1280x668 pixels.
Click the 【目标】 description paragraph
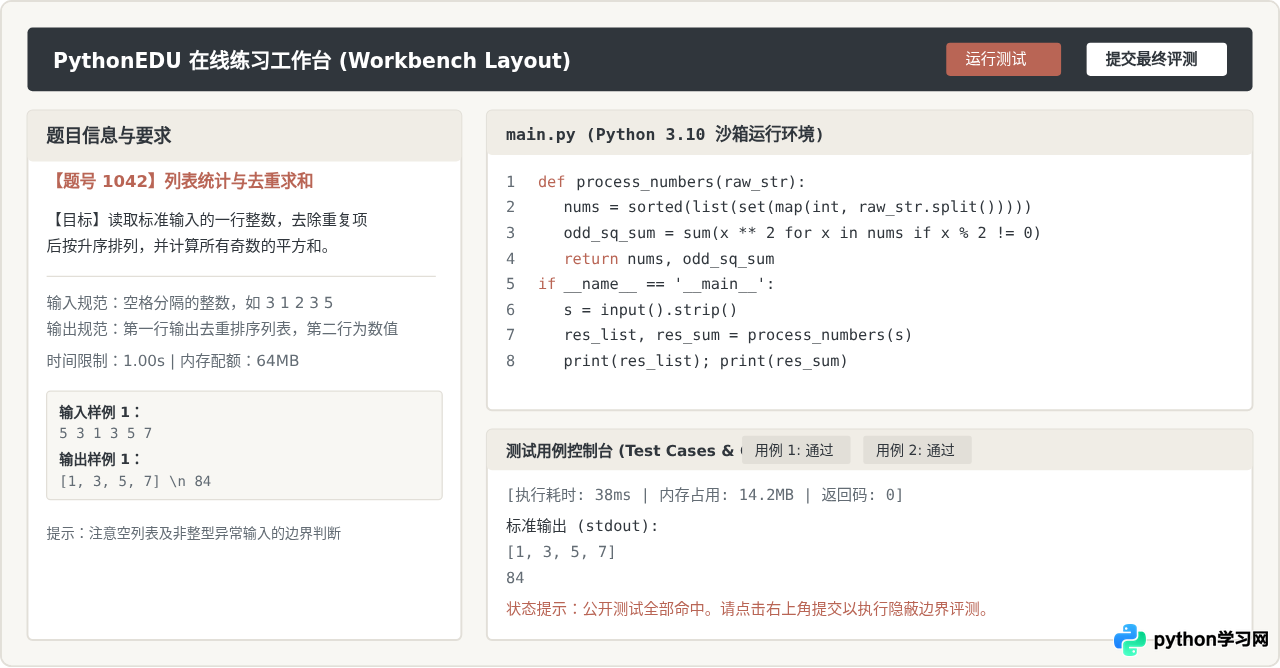tap(207, 233)
